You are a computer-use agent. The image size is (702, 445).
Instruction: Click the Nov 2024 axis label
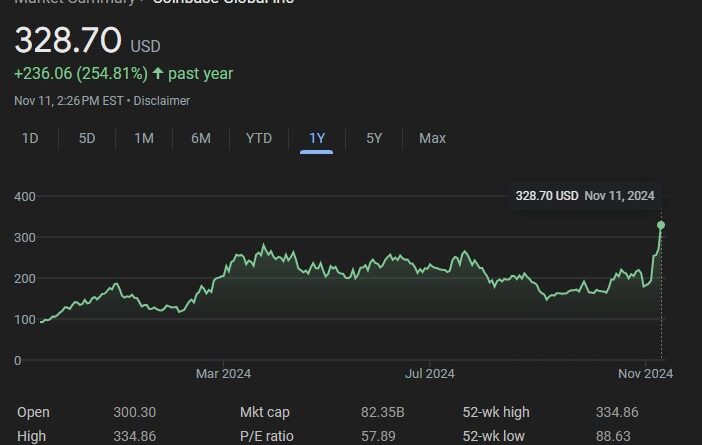coord(646,374)
